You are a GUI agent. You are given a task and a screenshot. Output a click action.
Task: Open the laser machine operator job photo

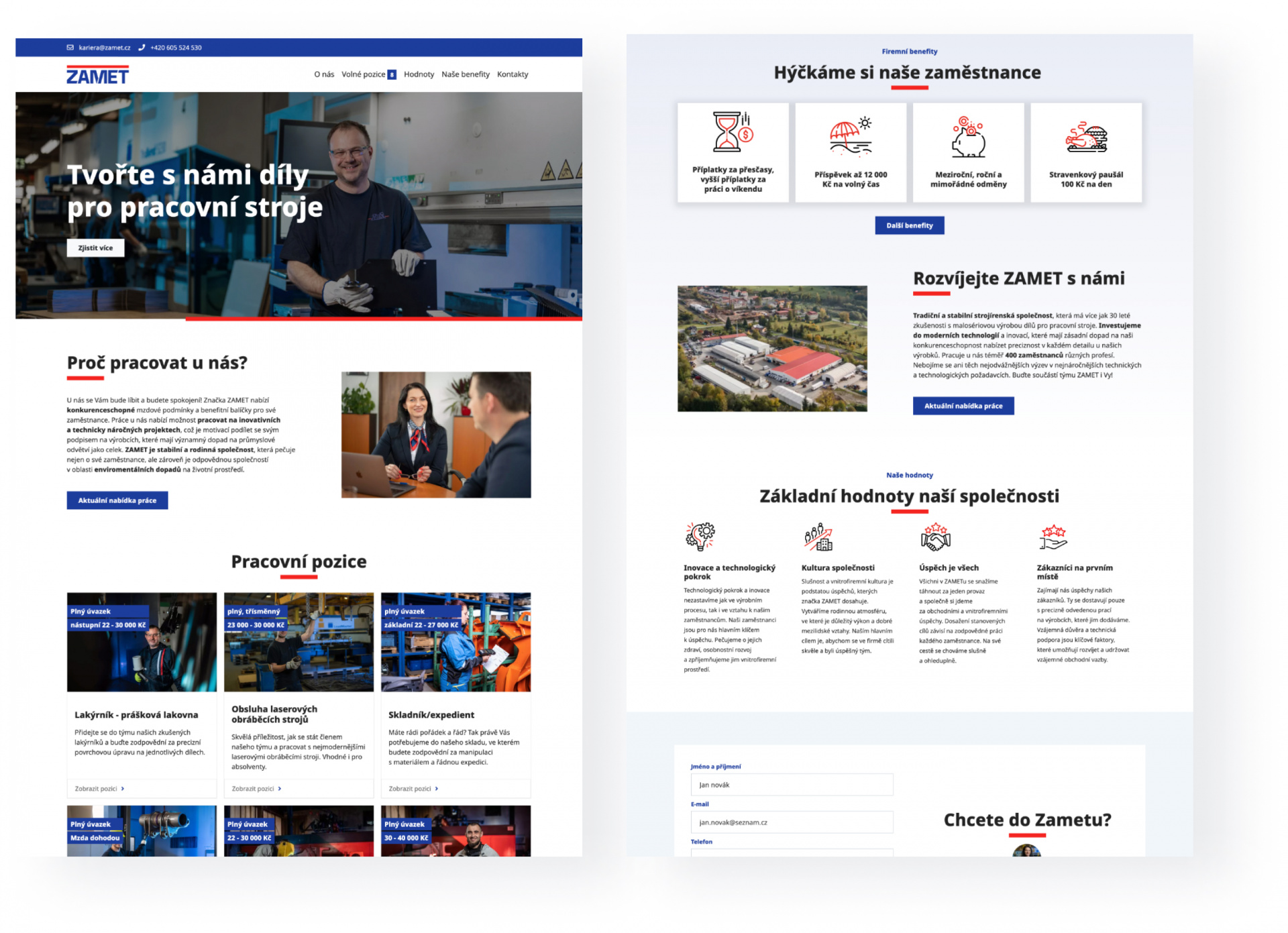[x=299, y=642]
